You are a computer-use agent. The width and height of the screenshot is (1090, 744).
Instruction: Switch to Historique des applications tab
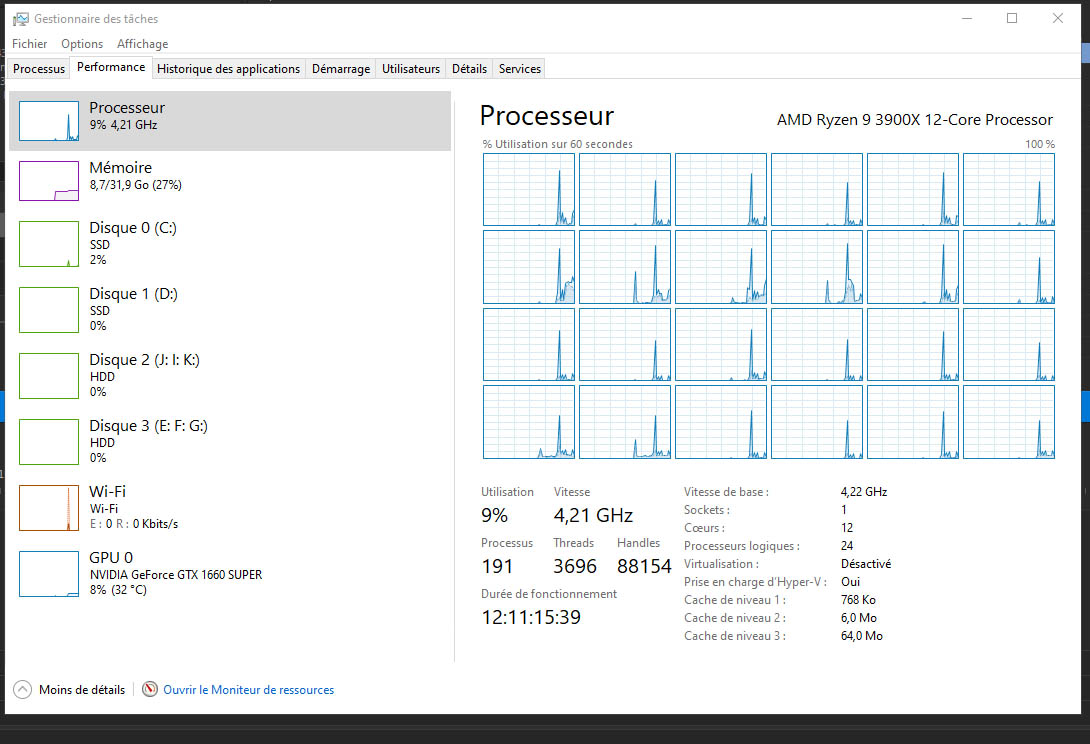[x=228, y=69]
